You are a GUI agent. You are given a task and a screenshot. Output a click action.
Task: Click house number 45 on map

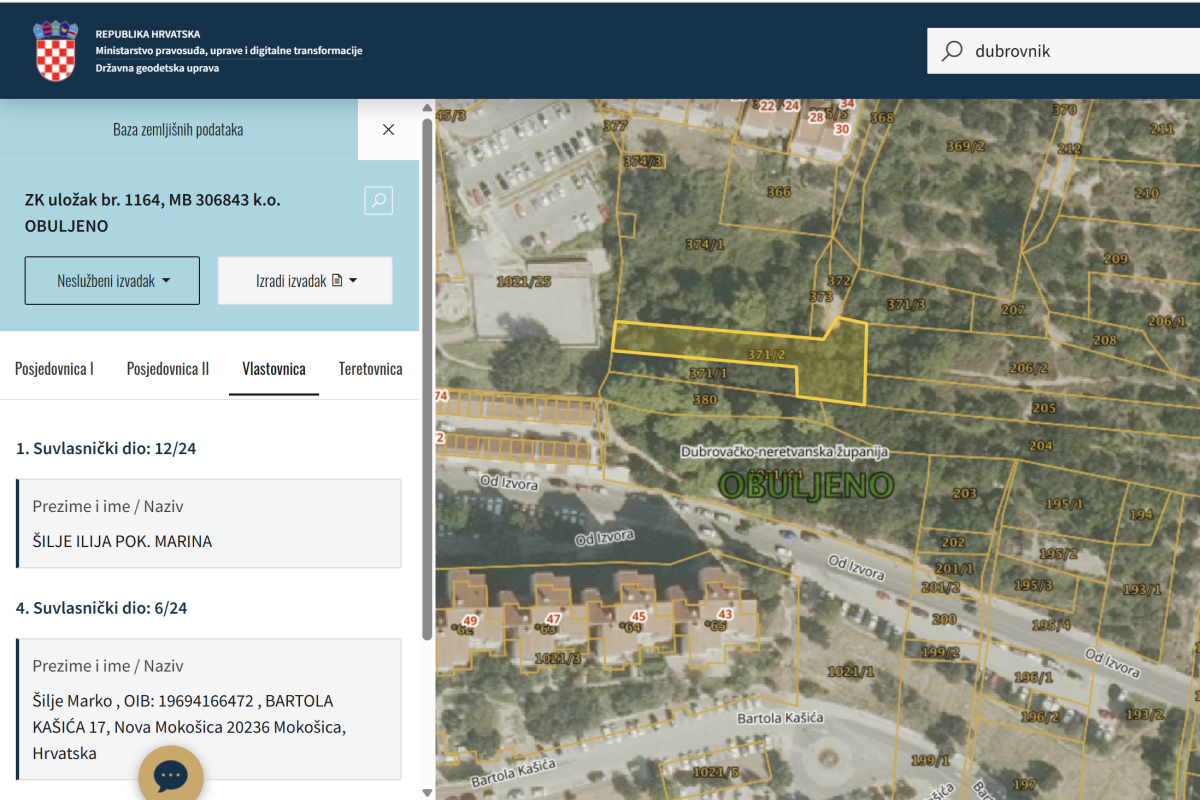pyautogui.click(x=638, y=616)
